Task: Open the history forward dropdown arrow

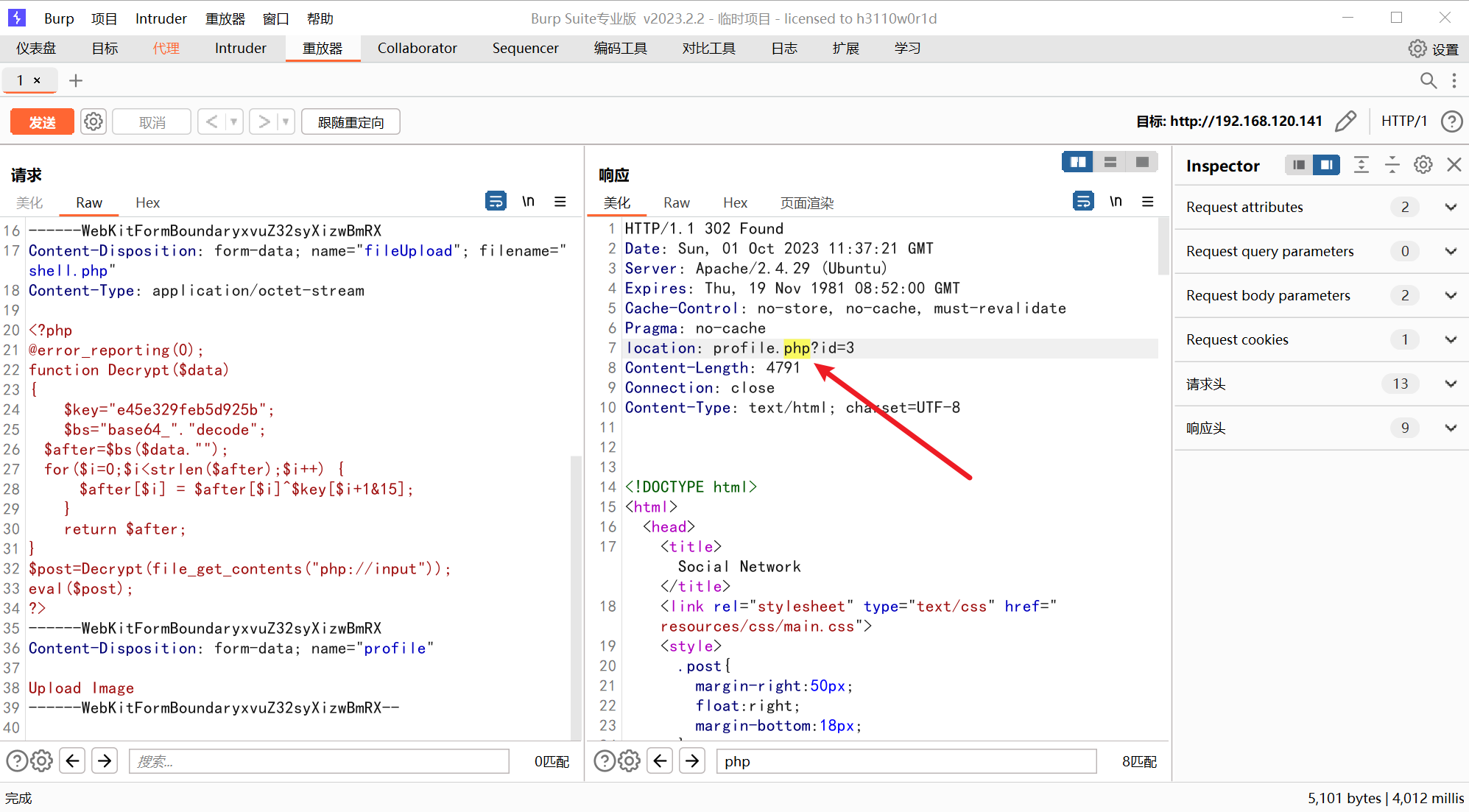Action: 285,121
